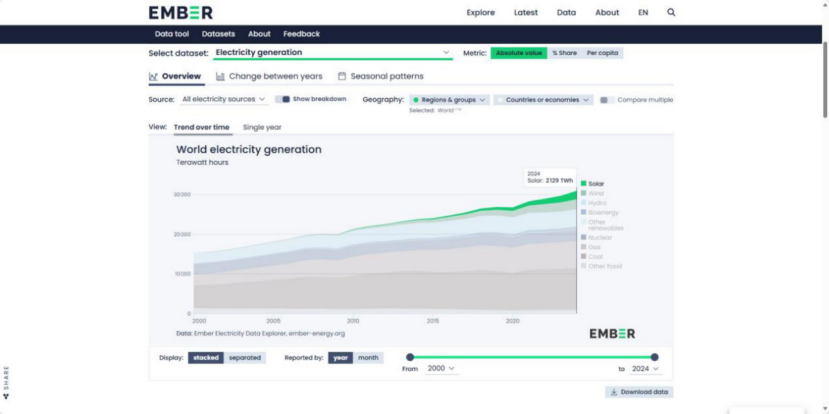Click the search magnifier icon
This screenshot has width=829, height=414.
tap(671, 13)
